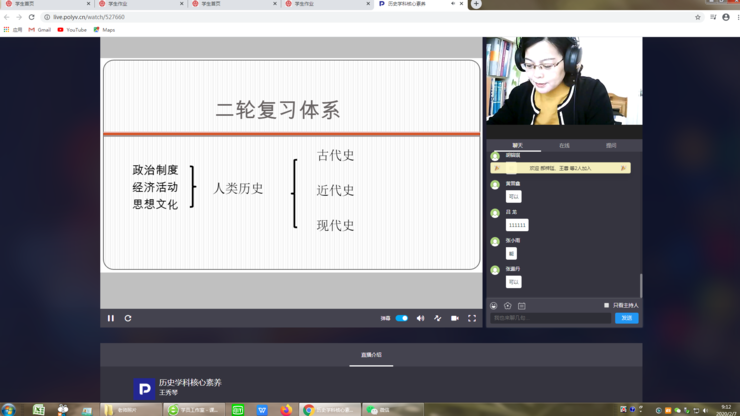Screen dimensions: 740x416
Task: Open YouTube bookmark in bookmarks bar
Action: 72,30
